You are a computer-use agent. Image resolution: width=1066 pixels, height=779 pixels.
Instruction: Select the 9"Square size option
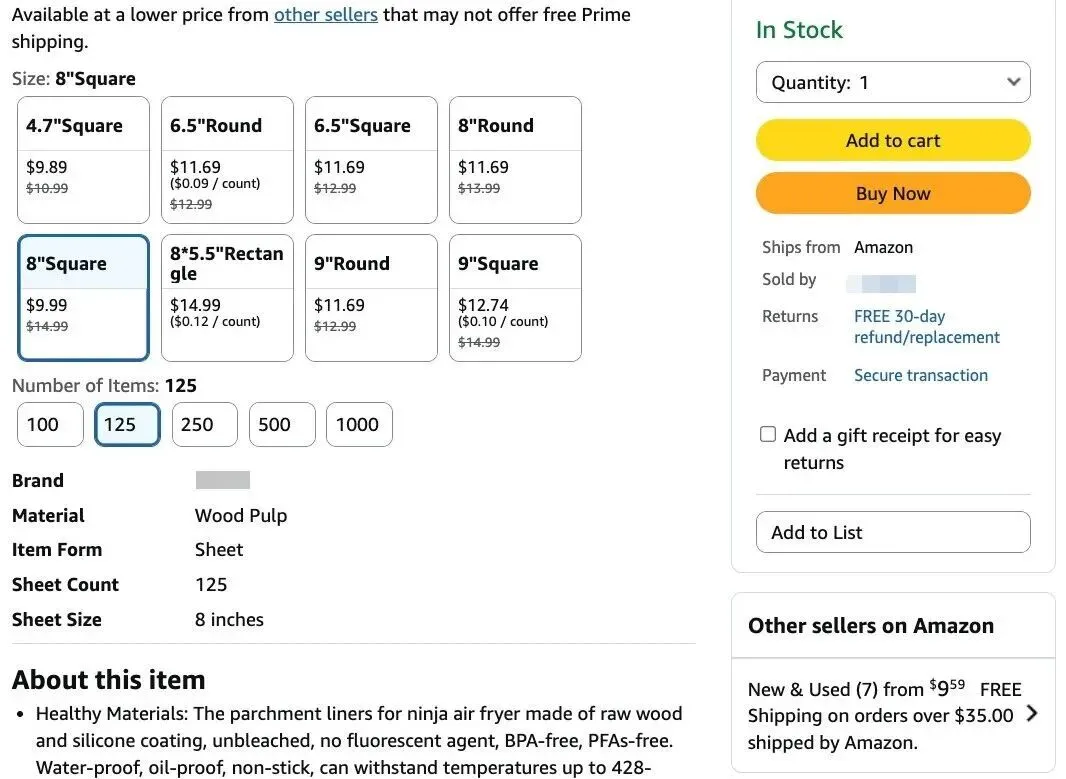click(515, 298)
